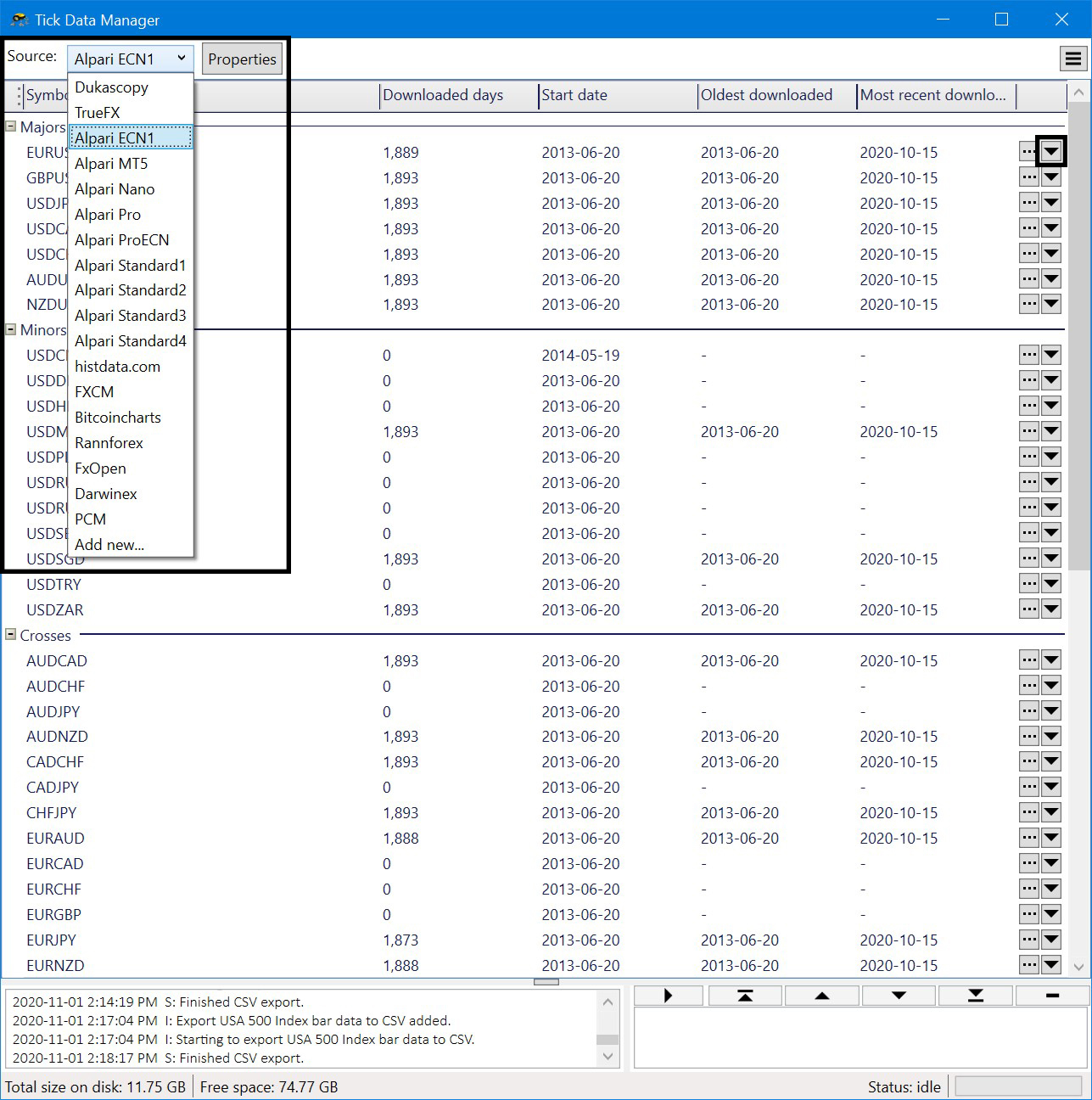
Task: Choose histdata.com in the source list
Action: (132, 367)
